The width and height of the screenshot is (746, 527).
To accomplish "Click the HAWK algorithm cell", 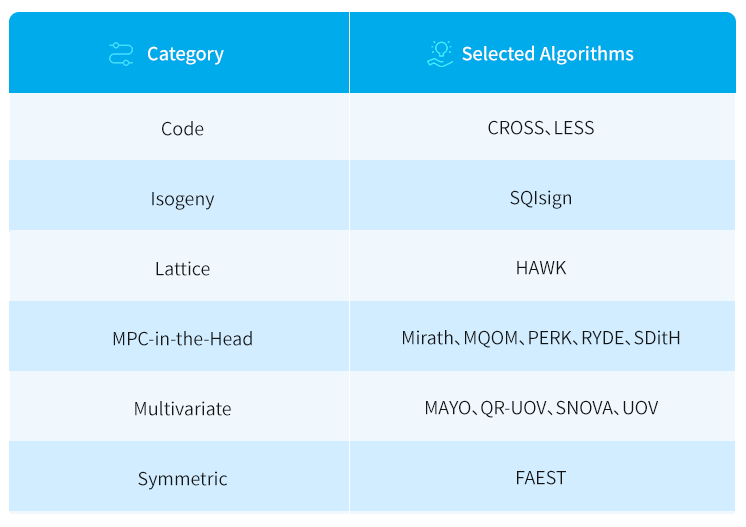I will pos(543,266).
